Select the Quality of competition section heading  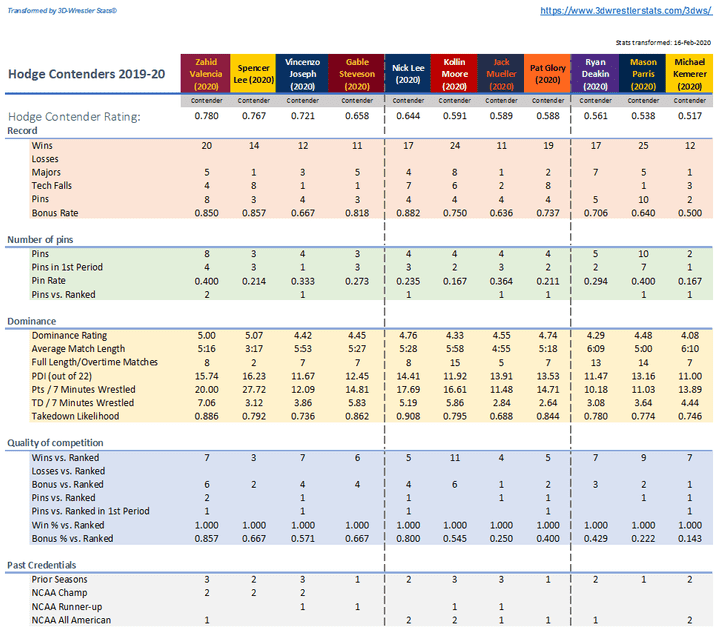[58, 443]
